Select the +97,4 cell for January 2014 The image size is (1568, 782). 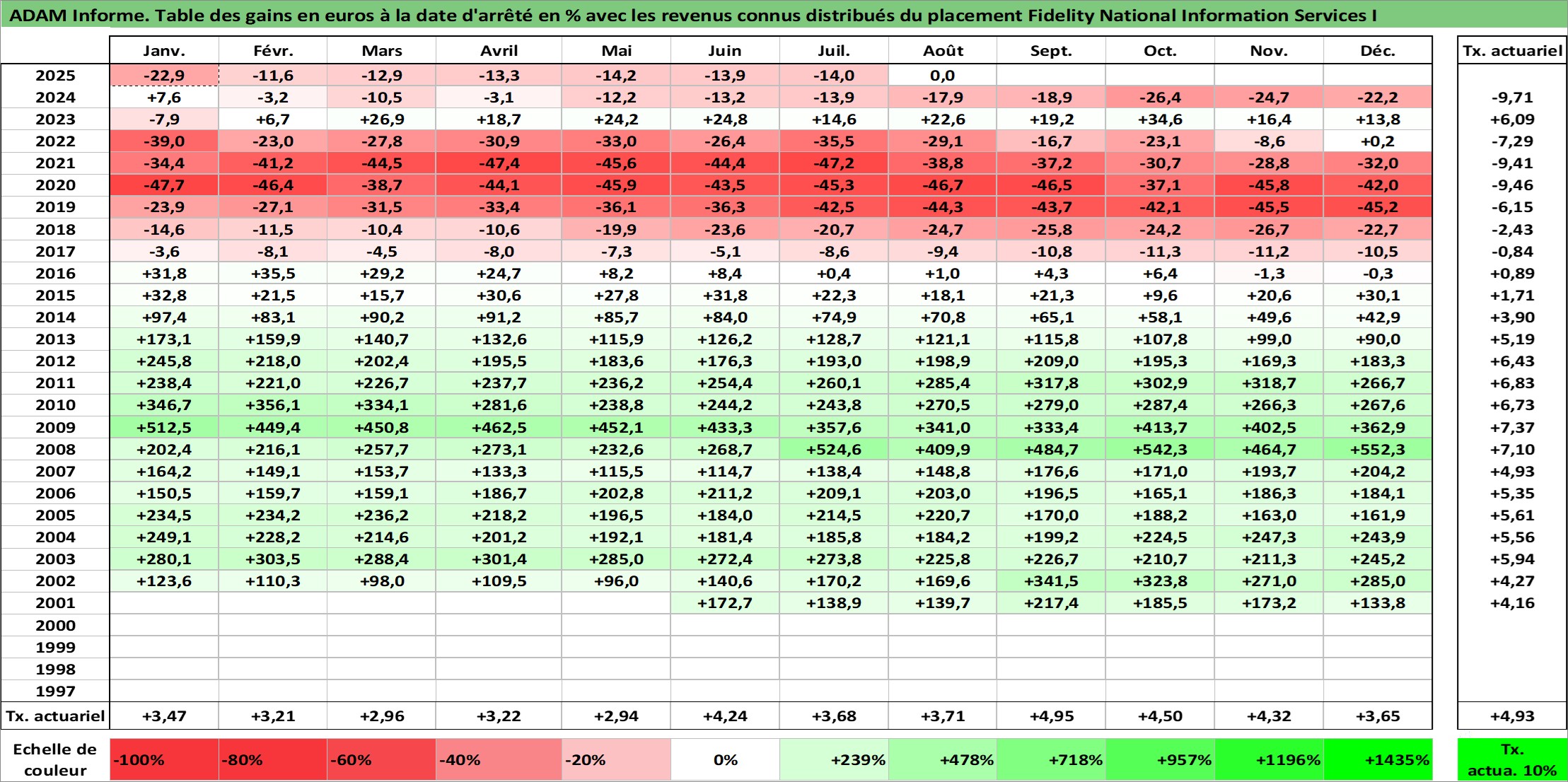[x=164, y=317]
